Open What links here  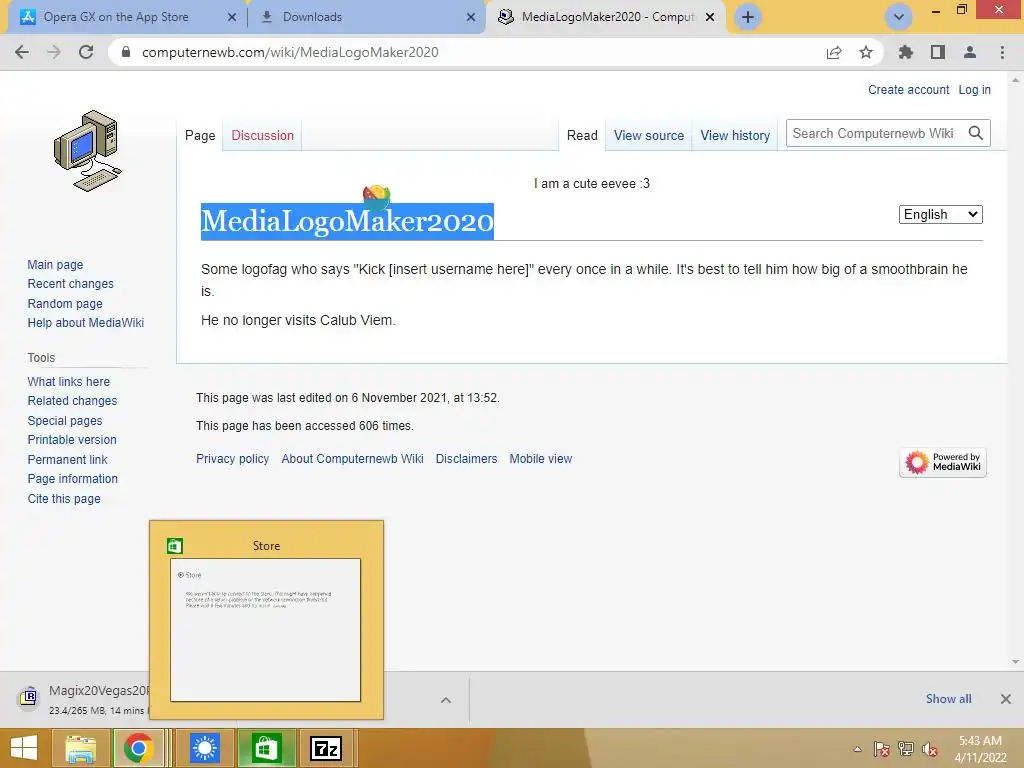coord(69,381)
